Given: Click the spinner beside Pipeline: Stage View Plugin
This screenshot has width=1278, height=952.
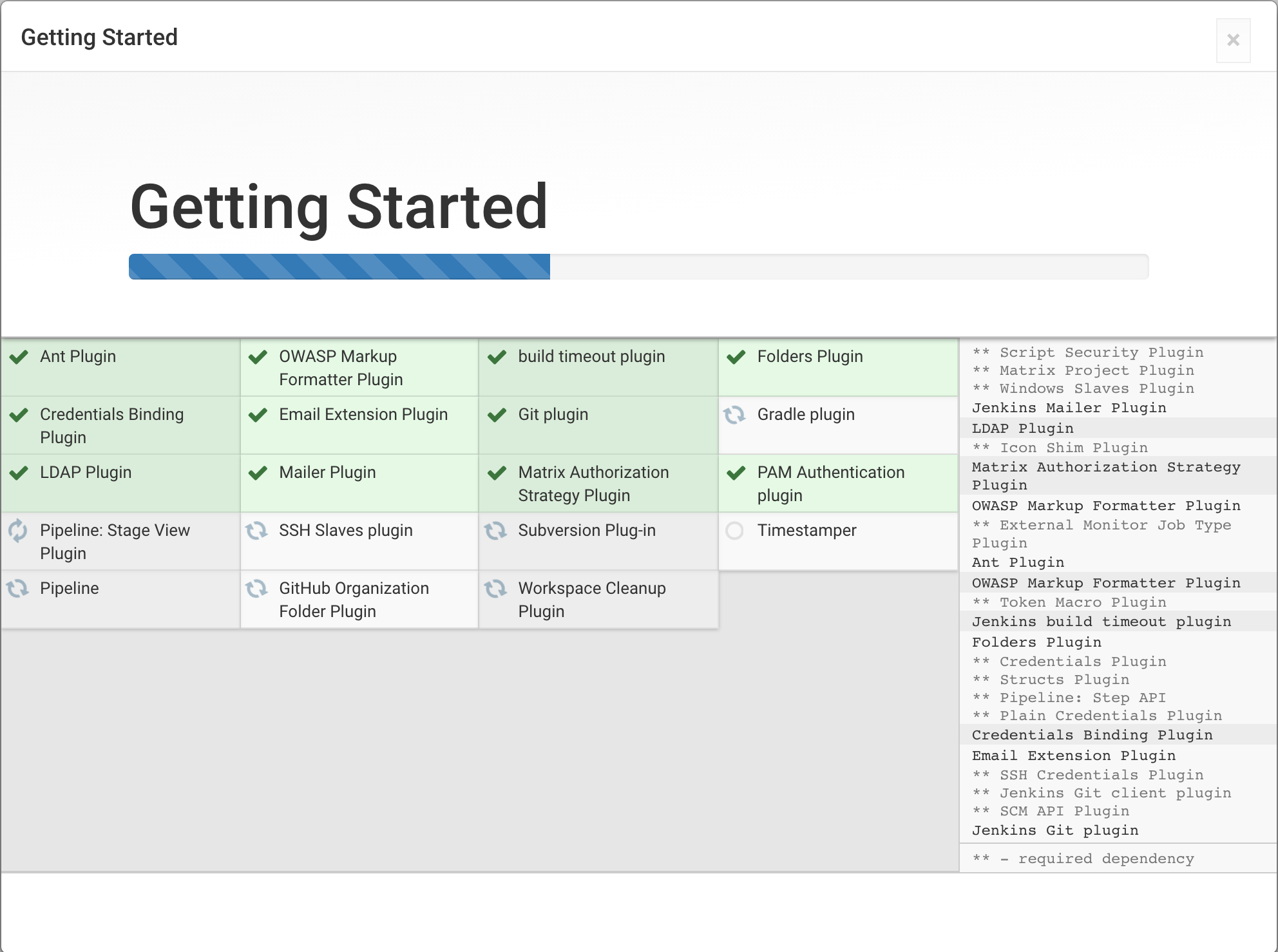Looking at the screenshot, I should pos(18,531).
